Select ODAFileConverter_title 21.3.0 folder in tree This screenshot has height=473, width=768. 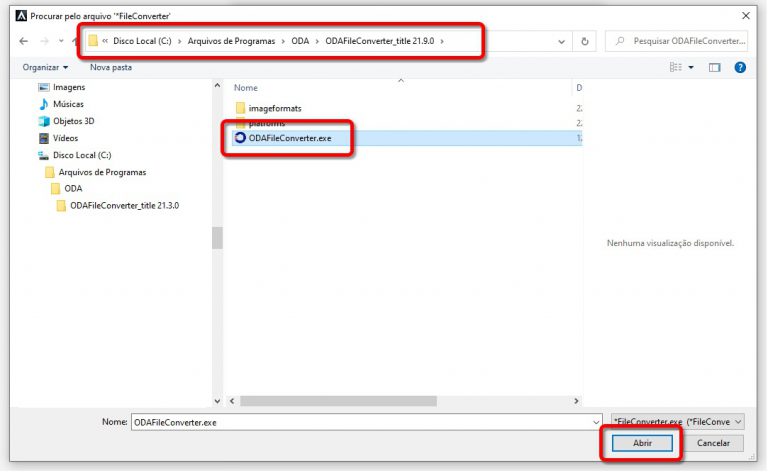124,205
